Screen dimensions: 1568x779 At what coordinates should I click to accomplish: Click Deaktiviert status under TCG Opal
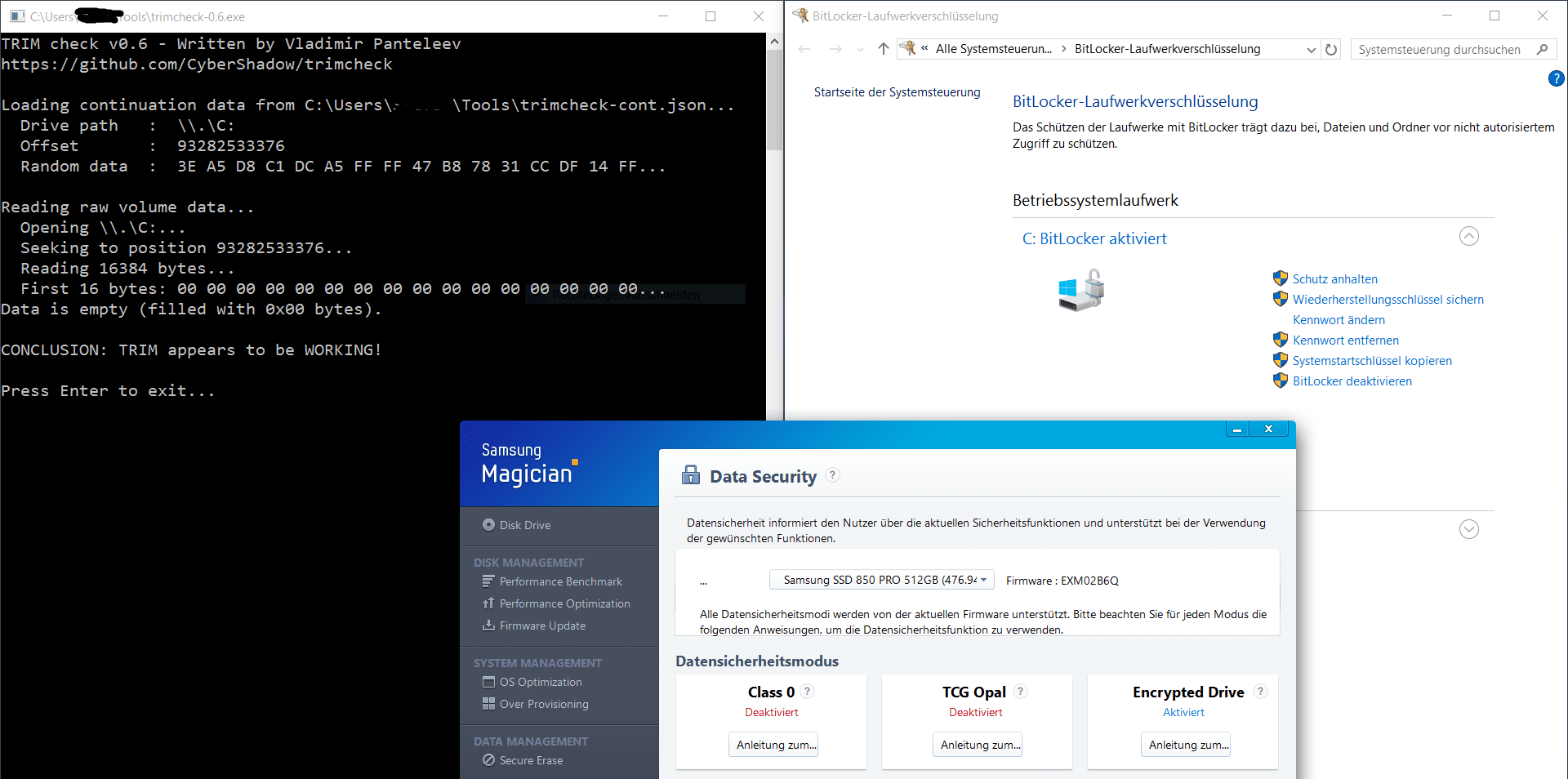[x=975, y=712]
